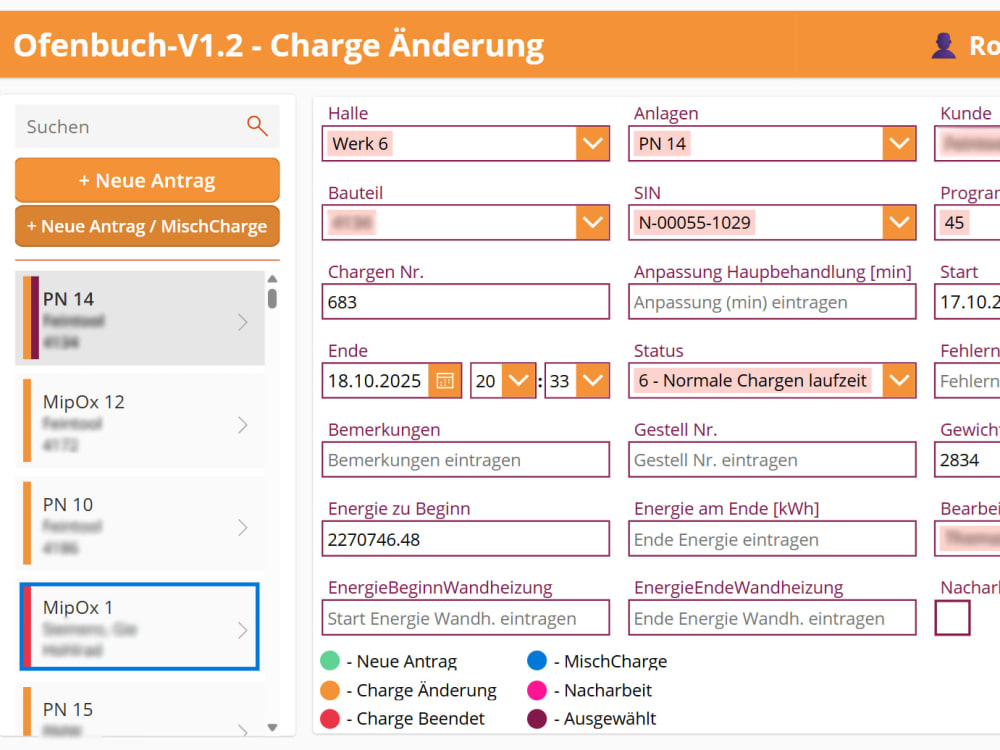Expand the Status dropdown
Viewport: 1000px width, 750px height.
point(899,381)
